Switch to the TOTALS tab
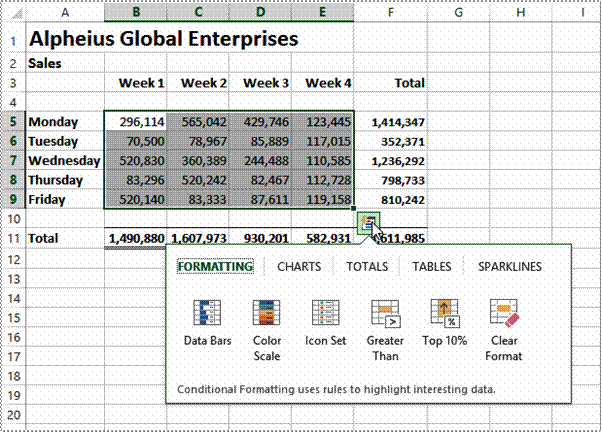The width and height of the screenshot is (602, 432). 367,266
